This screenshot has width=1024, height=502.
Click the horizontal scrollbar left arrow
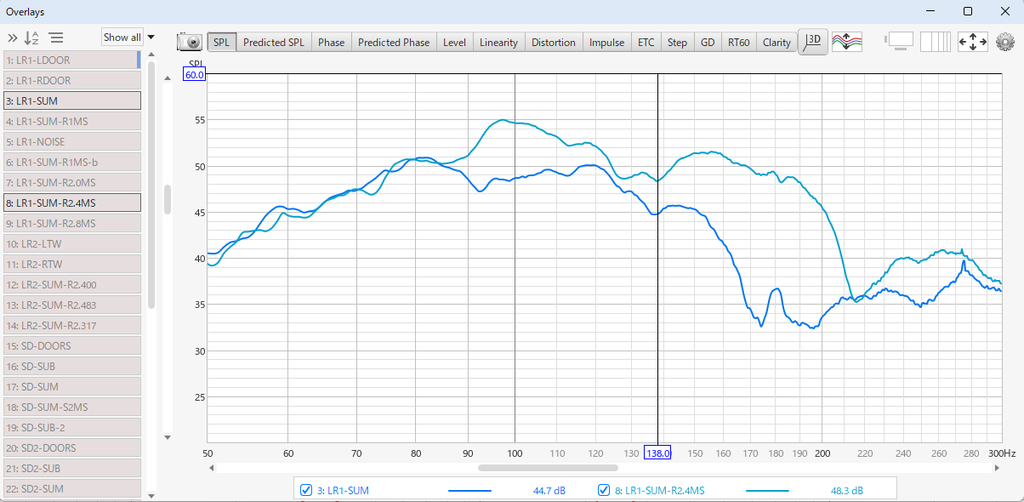coord(212,467)
